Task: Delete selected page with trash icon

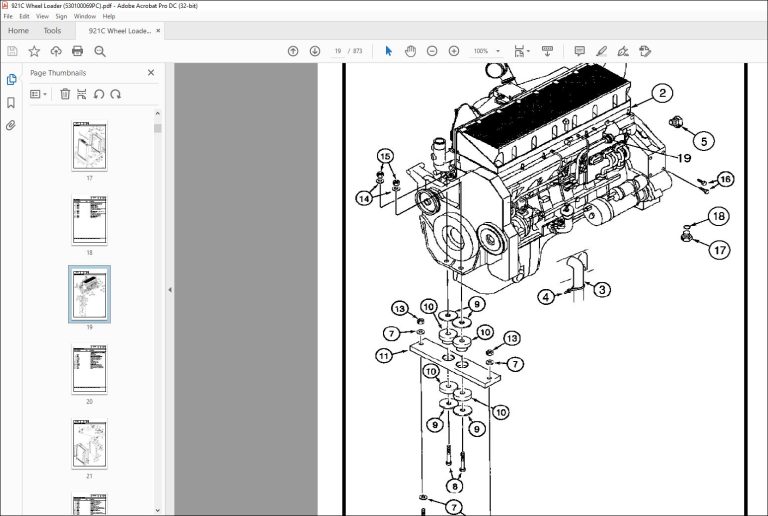Action: coord(65,94)
